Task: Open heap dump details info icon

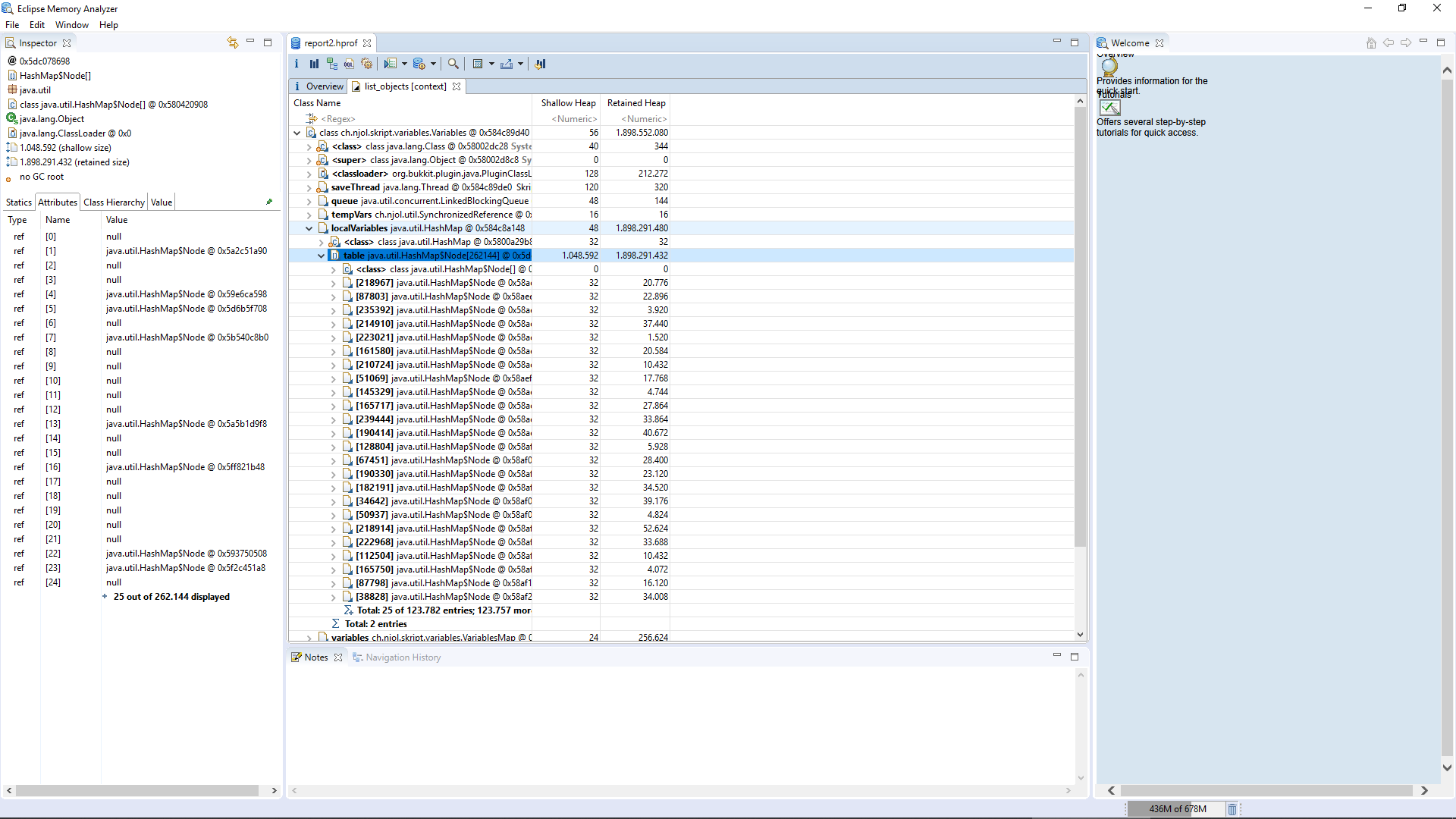Action: pos(297,64)
